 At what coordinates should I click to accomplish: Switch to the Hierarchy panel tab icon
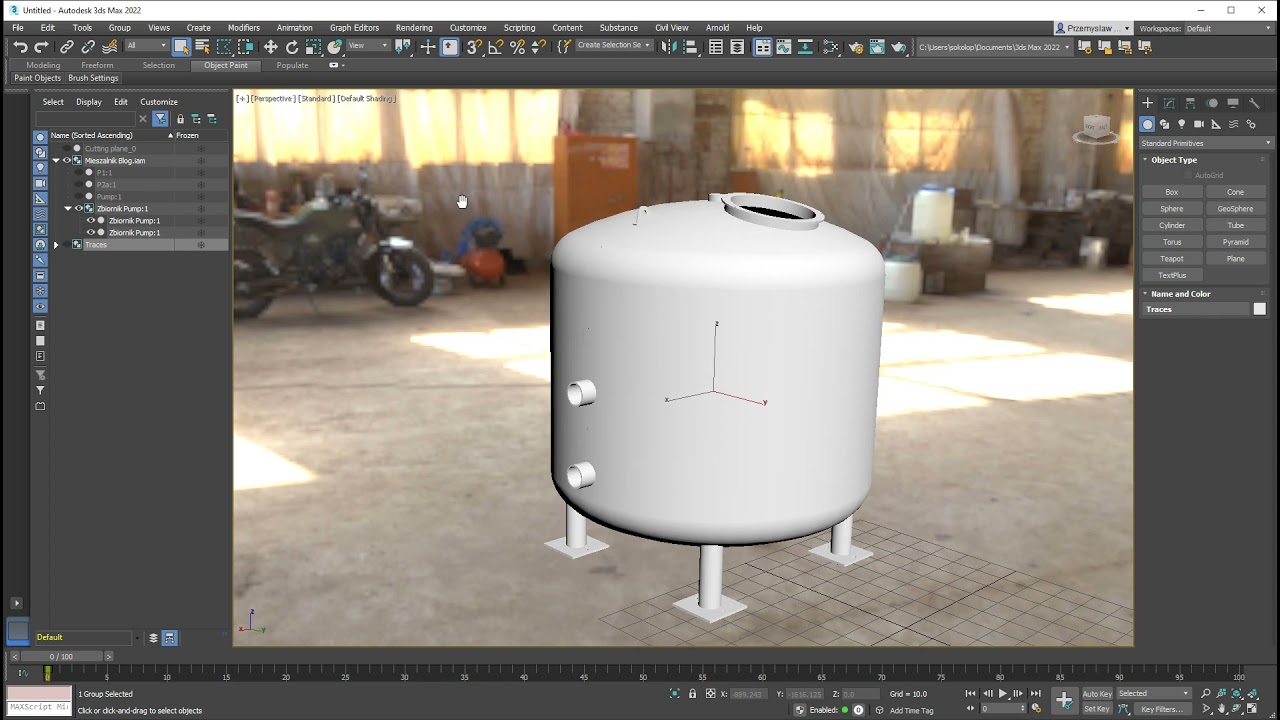click(x=1190, y=103)
